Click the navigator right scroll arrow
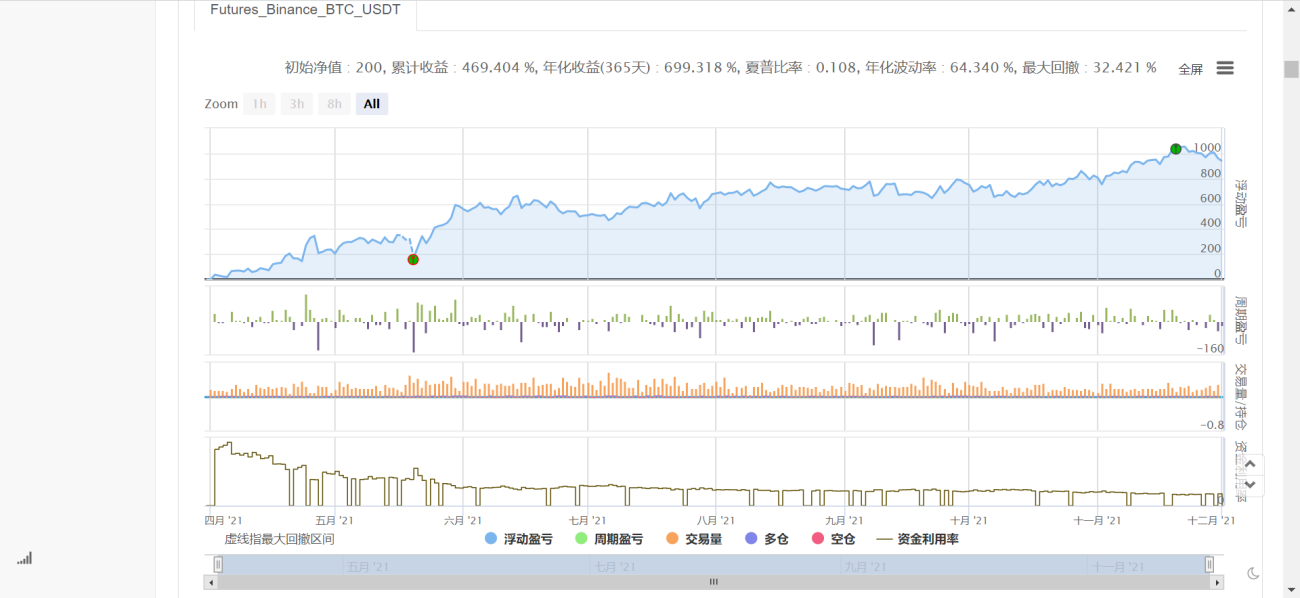 [1217, 582]
